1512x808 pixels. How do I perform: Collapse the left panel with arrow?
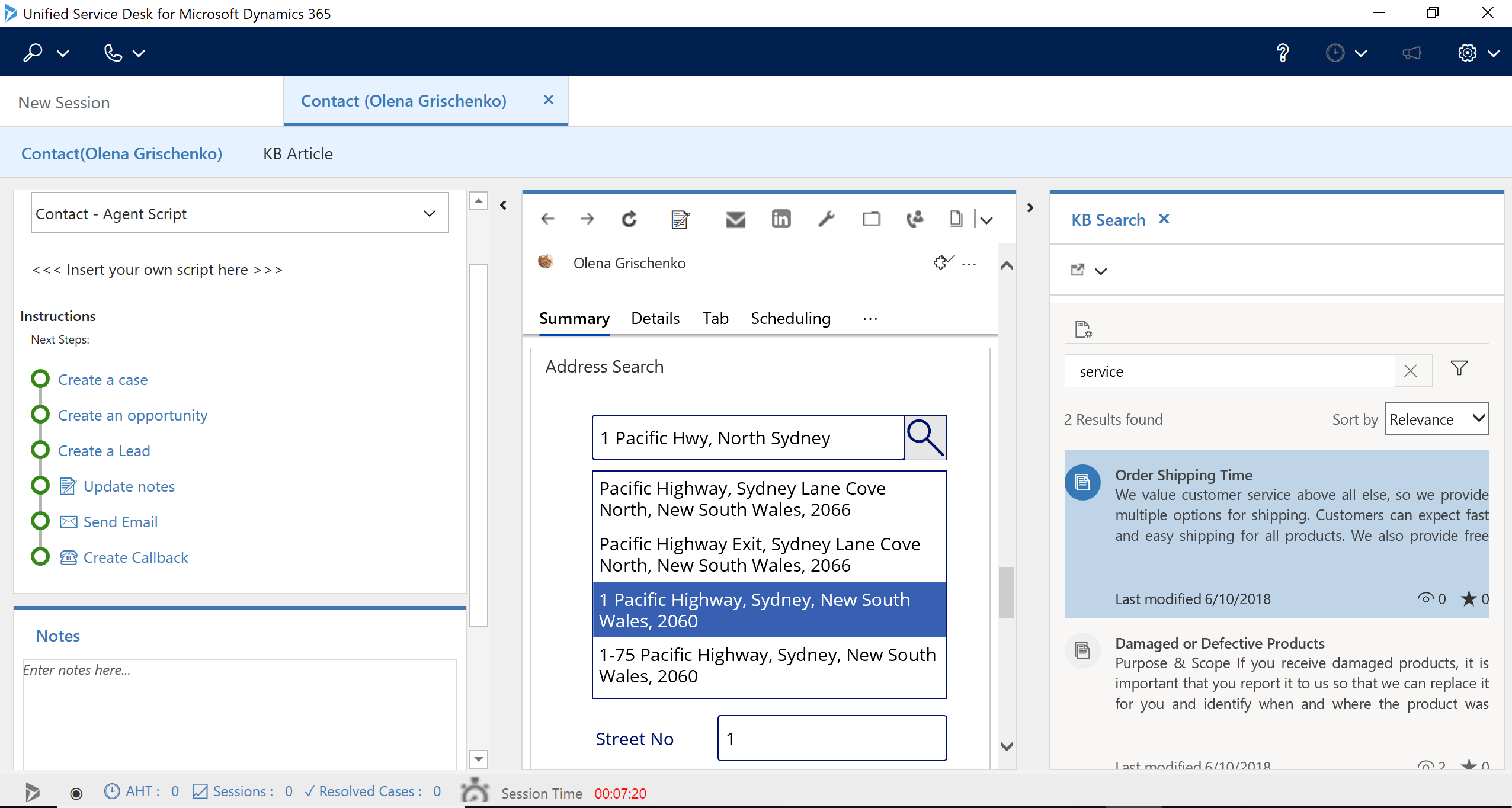coord(503,206)
